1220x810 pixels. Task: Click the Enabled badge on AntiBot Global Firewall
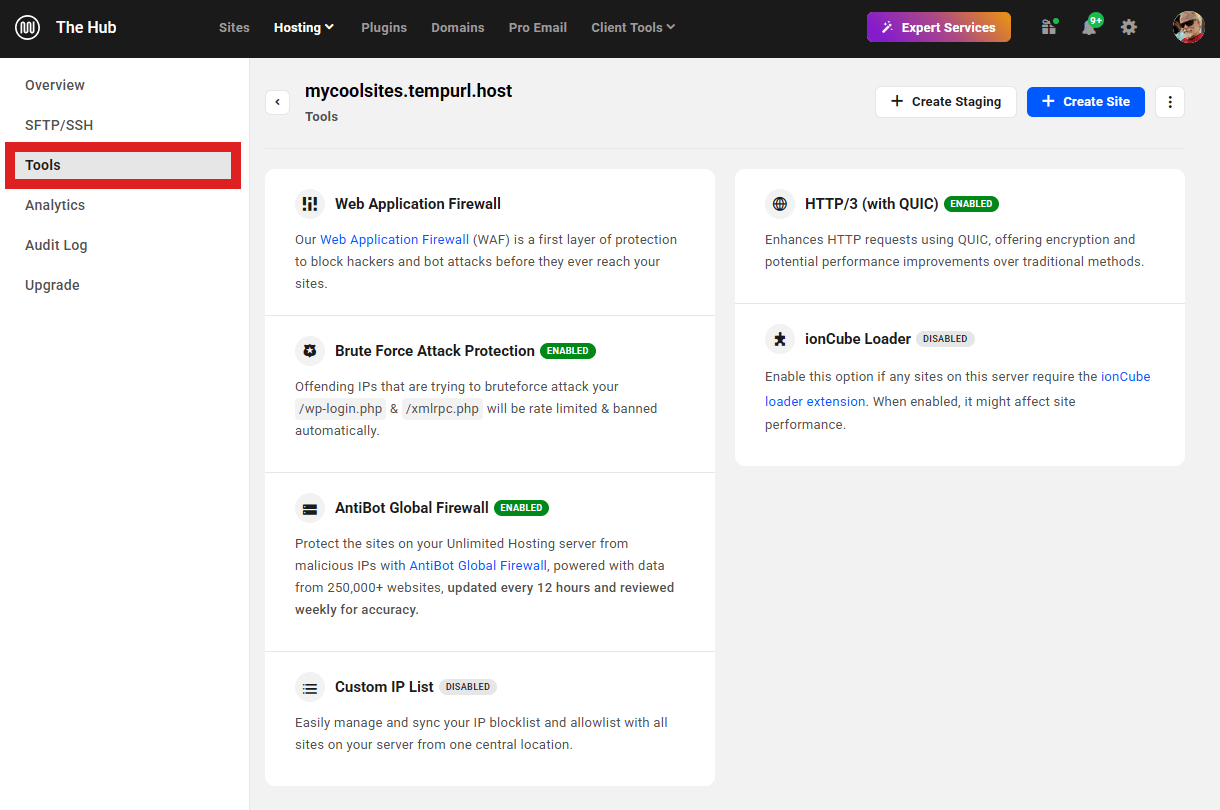click(x=522, y=508)
